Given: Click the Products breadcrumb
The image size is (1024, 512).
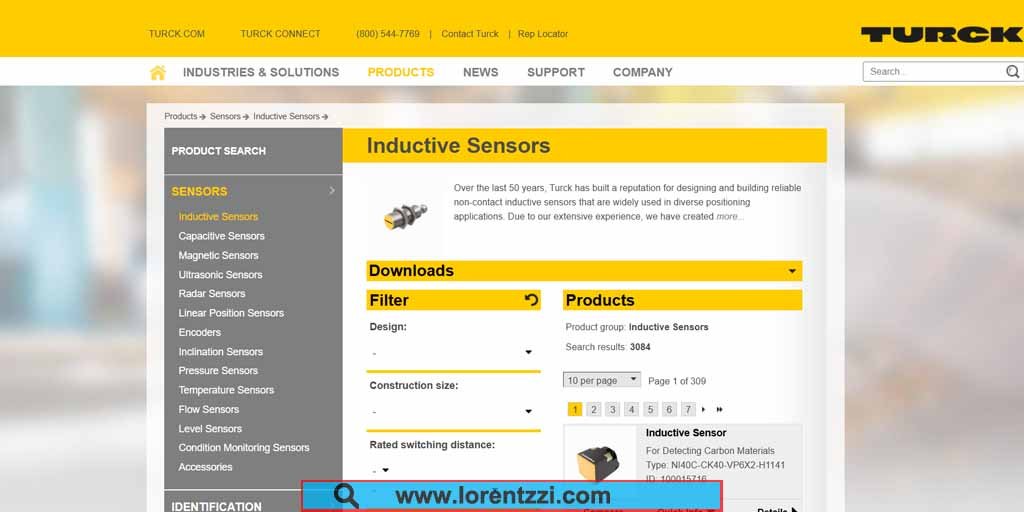Looking at the screenshot, I should 181,116.
